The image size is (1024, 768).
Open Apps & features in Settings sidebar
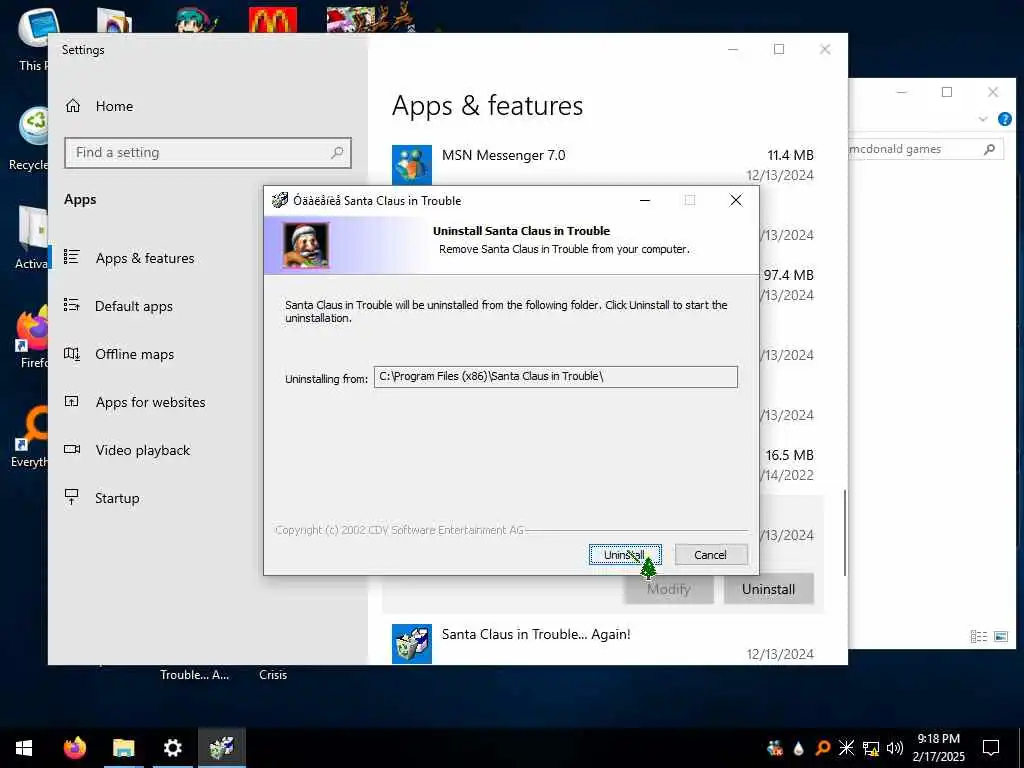point(144,258)
